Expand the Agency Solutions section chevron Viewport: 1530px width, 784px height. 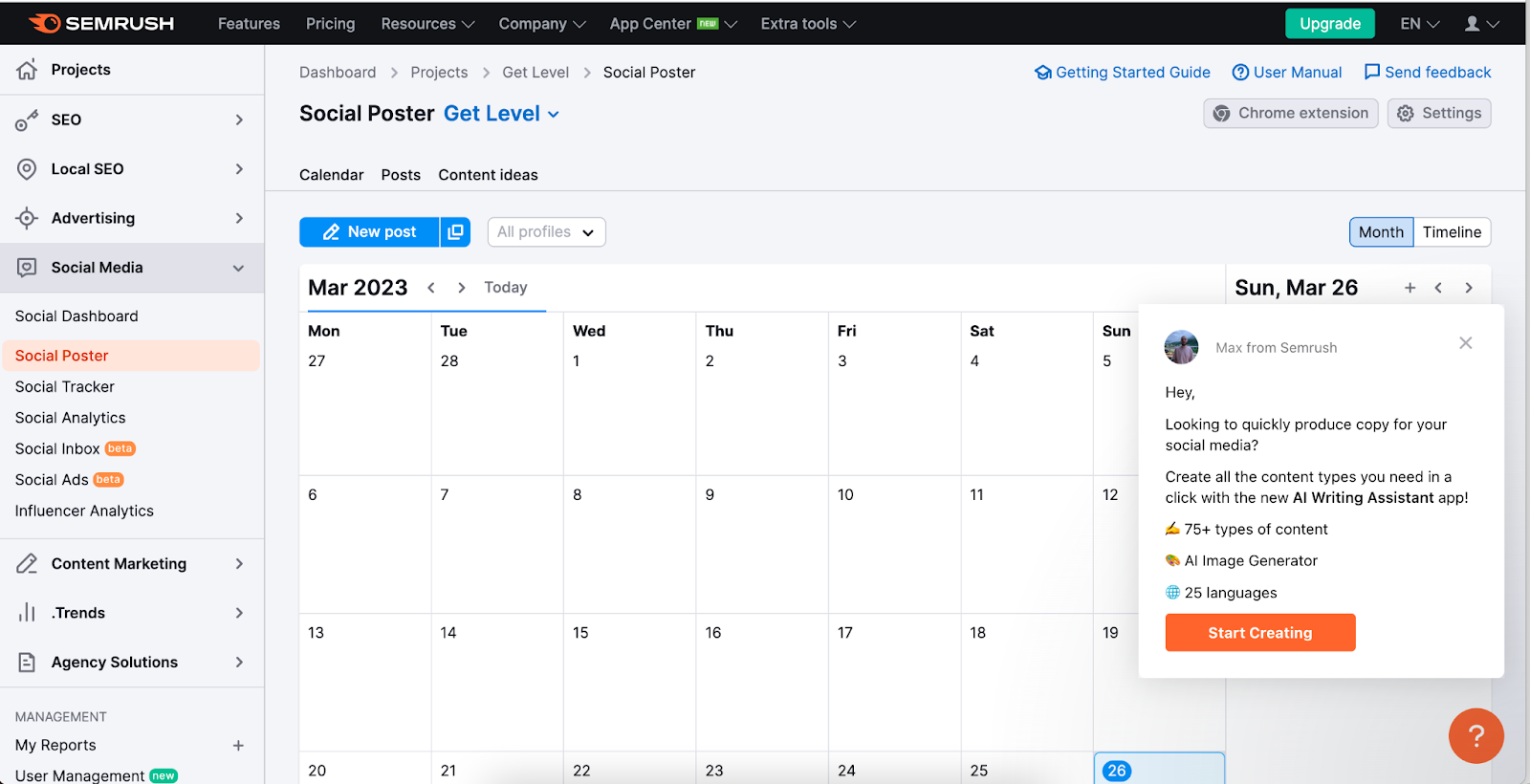click(x=239, y=662)
